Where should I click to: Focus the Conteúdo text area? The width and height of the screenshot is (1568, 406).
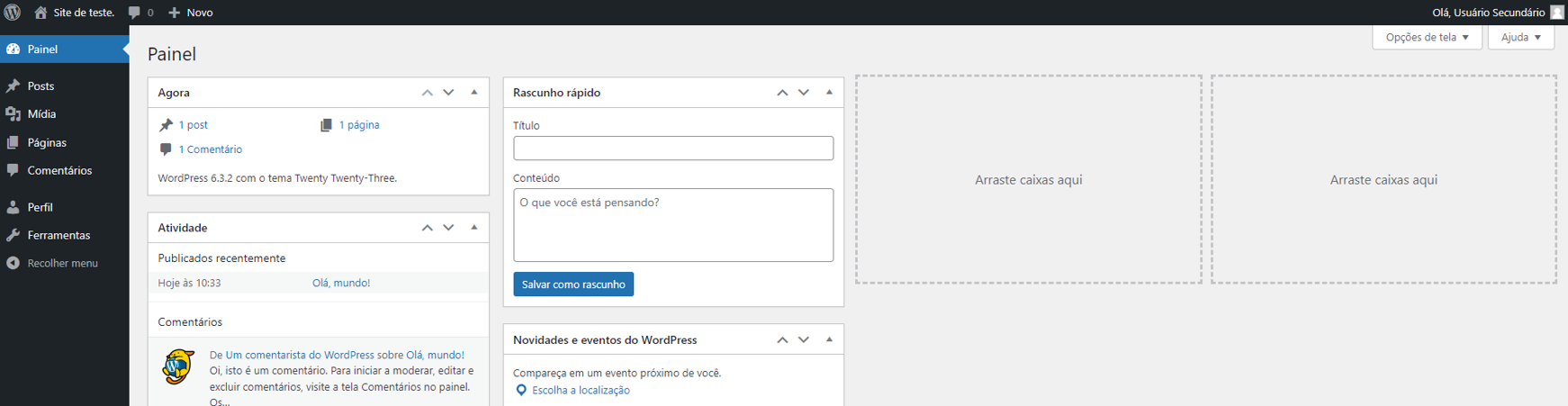[673, 225]
